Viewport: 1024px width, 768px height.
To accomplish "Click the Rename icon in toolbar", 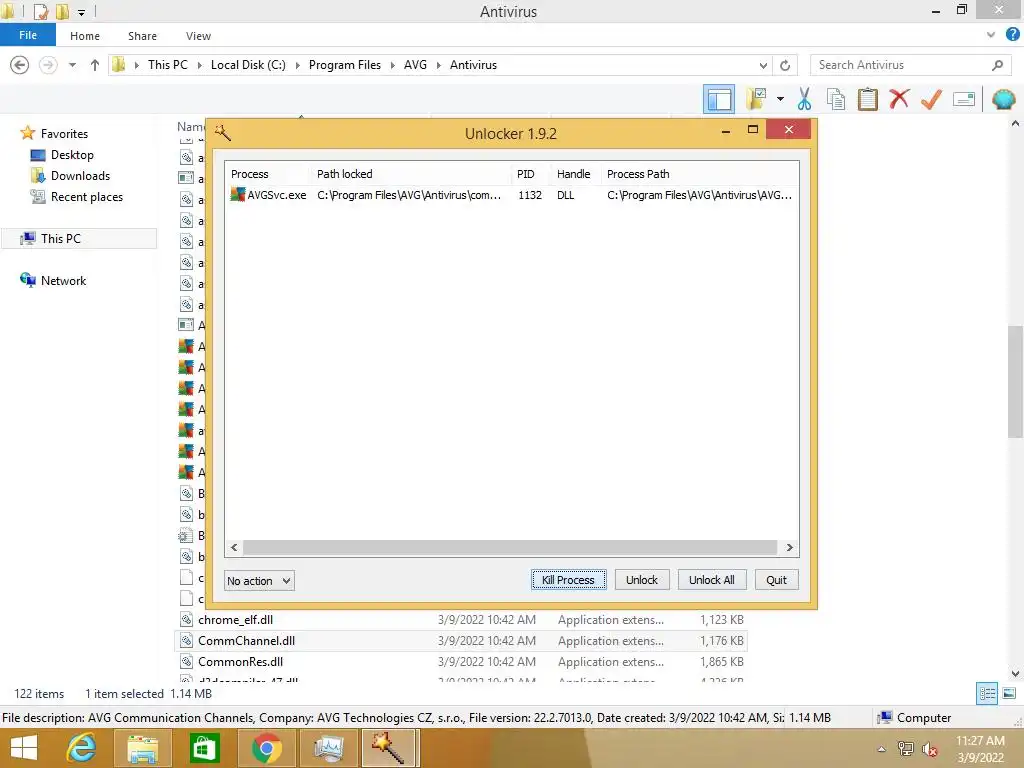I will coord(964,99).
